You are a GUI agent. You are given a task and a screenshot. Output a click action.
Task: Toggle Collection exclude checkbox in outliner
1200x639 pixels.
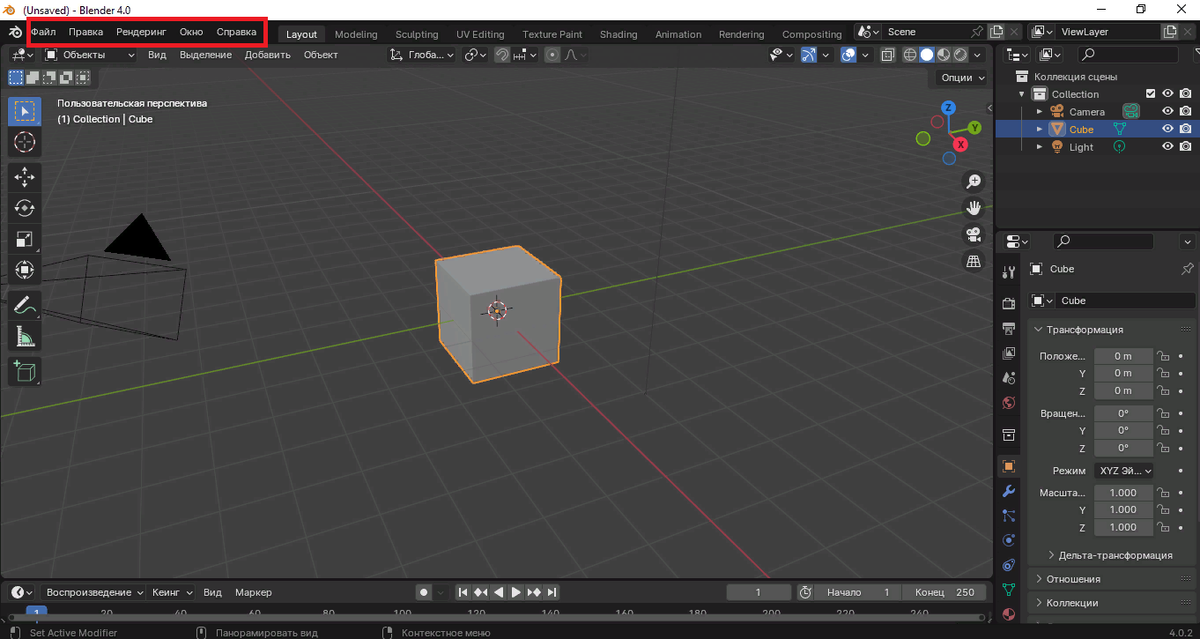(x=1150, y=94)
